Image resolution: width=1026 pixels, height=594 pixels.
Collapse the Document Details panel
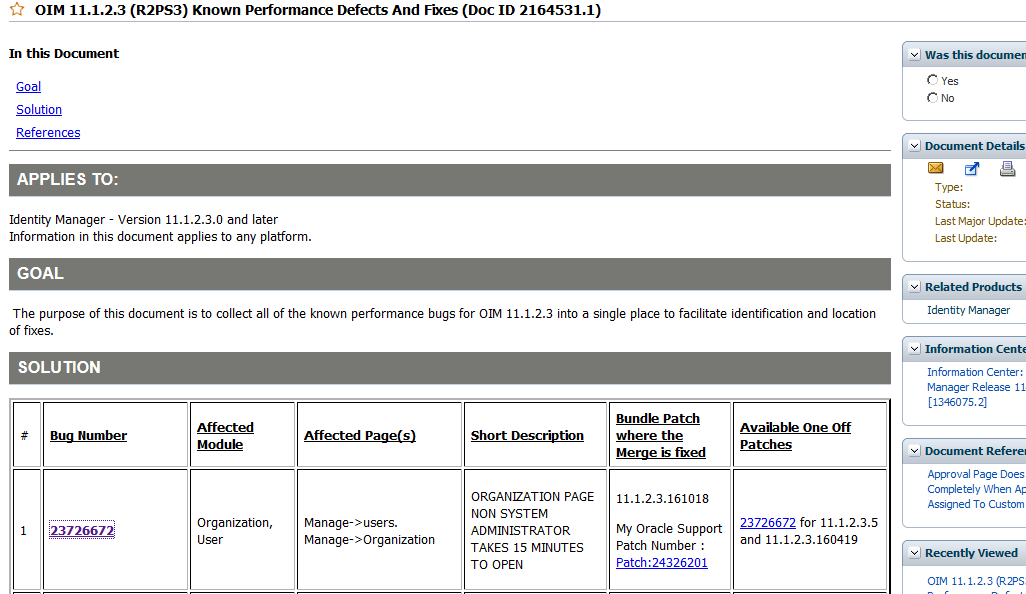tap(914, 146)
